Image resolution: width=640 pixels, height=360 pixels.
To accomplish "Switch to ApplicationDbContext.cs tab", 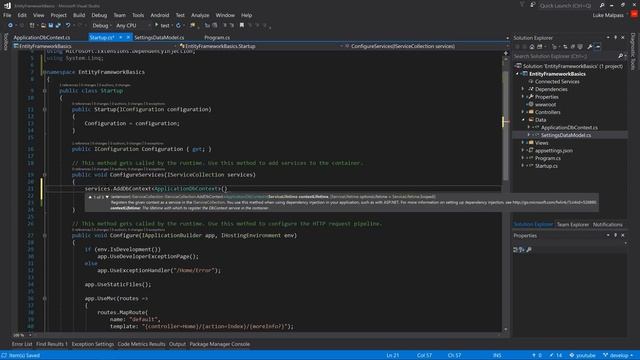I will [x=42, y=37].
